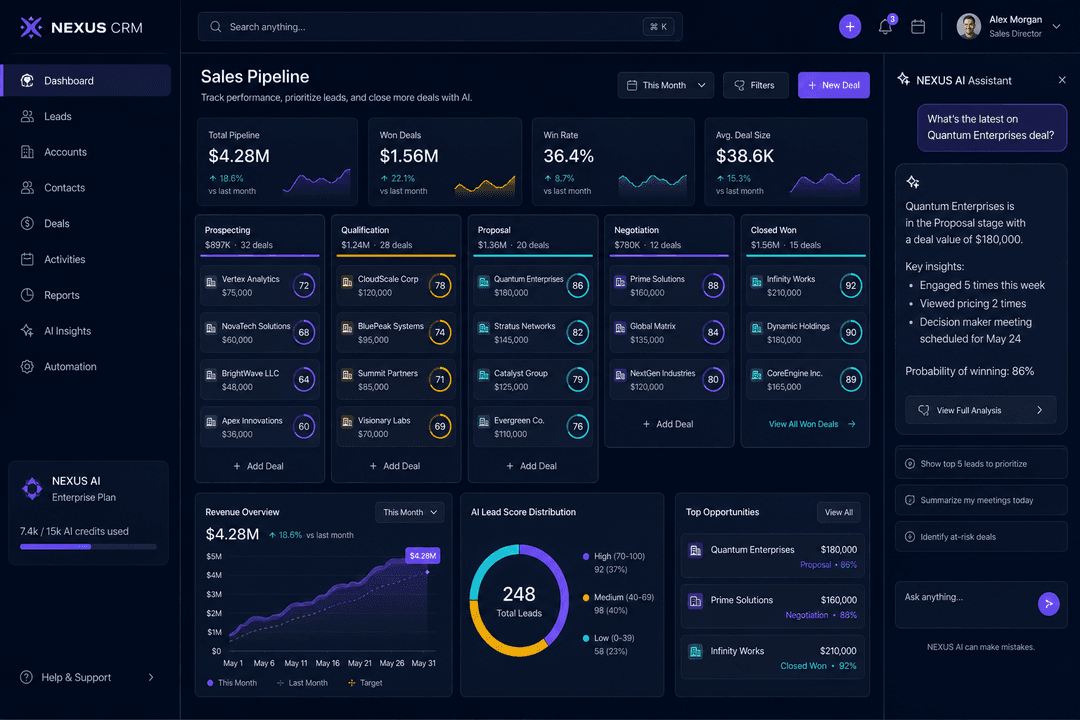
Task: Click the Leads sidebar icon
Action: coord(27,116)
